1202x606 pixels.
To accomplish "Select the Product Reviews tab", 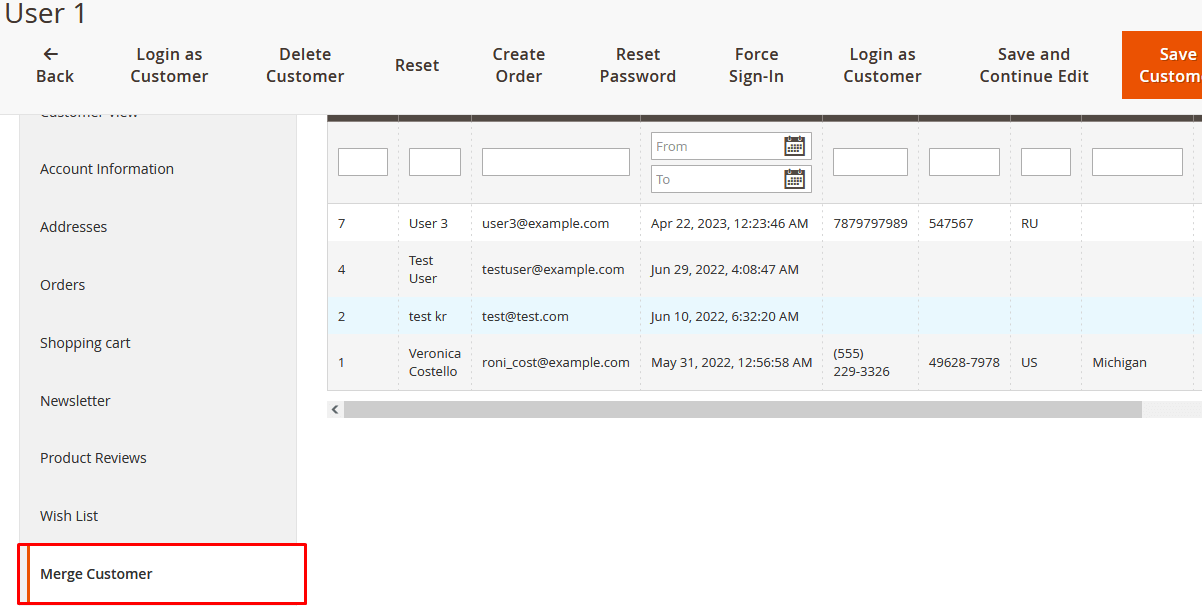I will (93, 458).
